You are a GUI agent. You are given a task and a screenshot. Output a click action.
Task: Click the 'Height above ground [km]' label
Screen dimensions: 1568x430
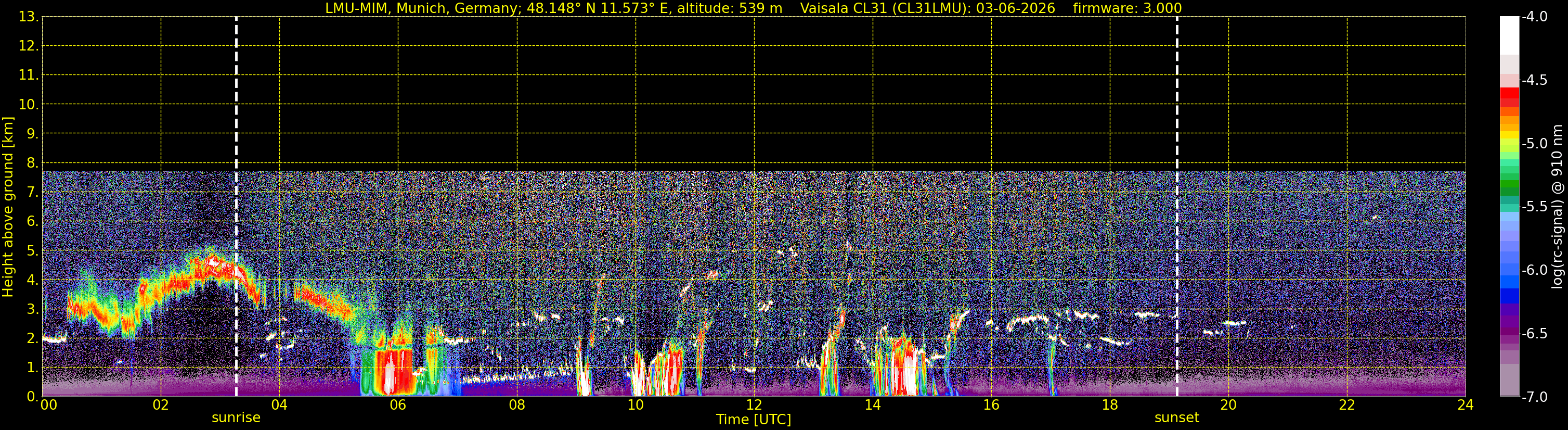point(8,207)
